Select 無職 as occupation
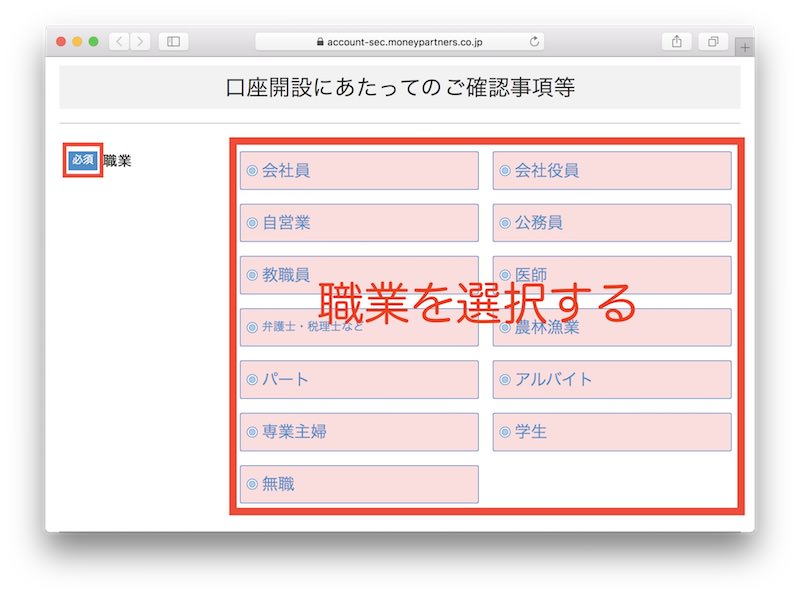The width and height of the screenshot is (800, 597). 359,484
